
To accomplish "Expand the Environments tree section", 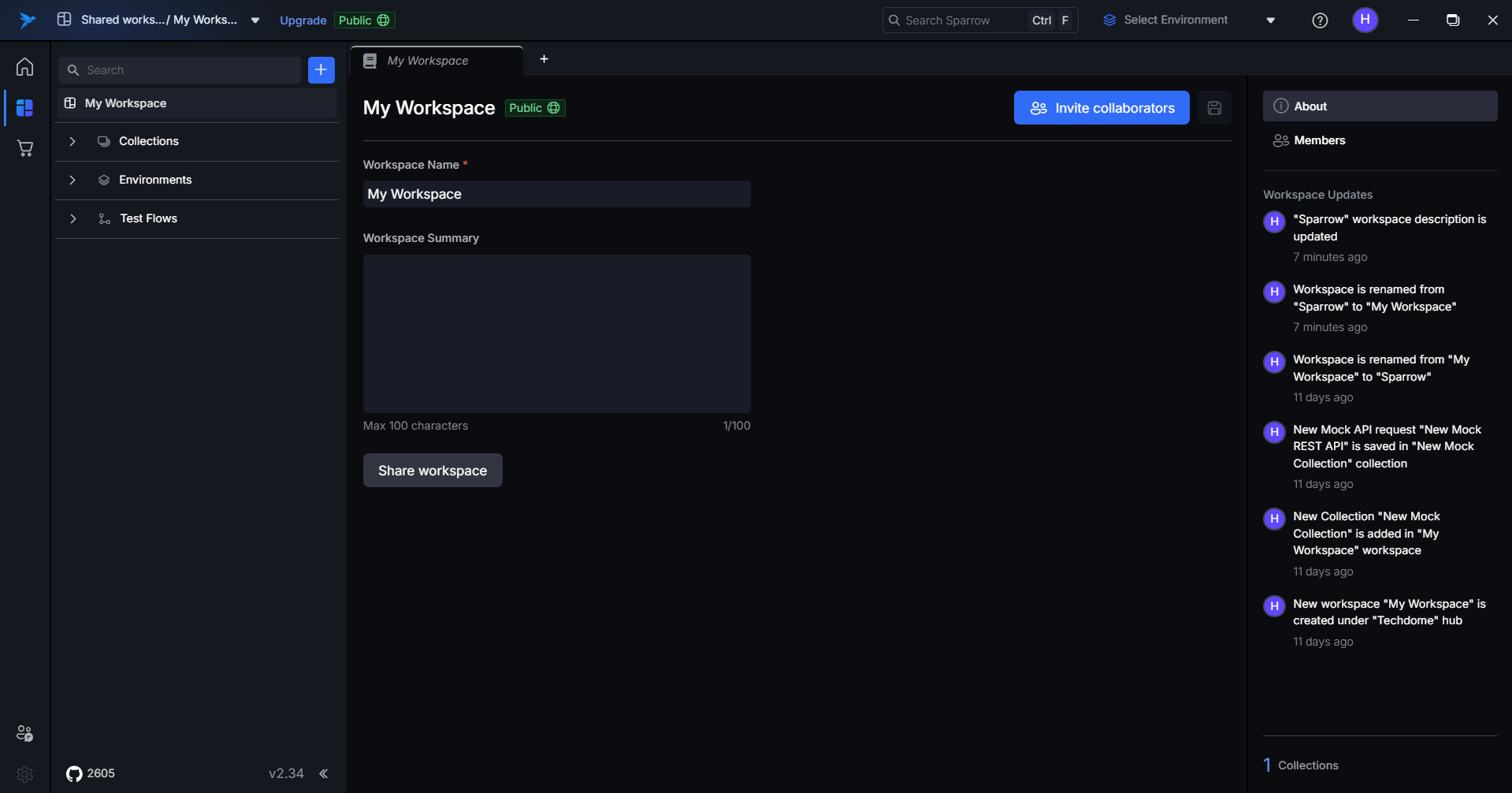I will click(72, 181).
